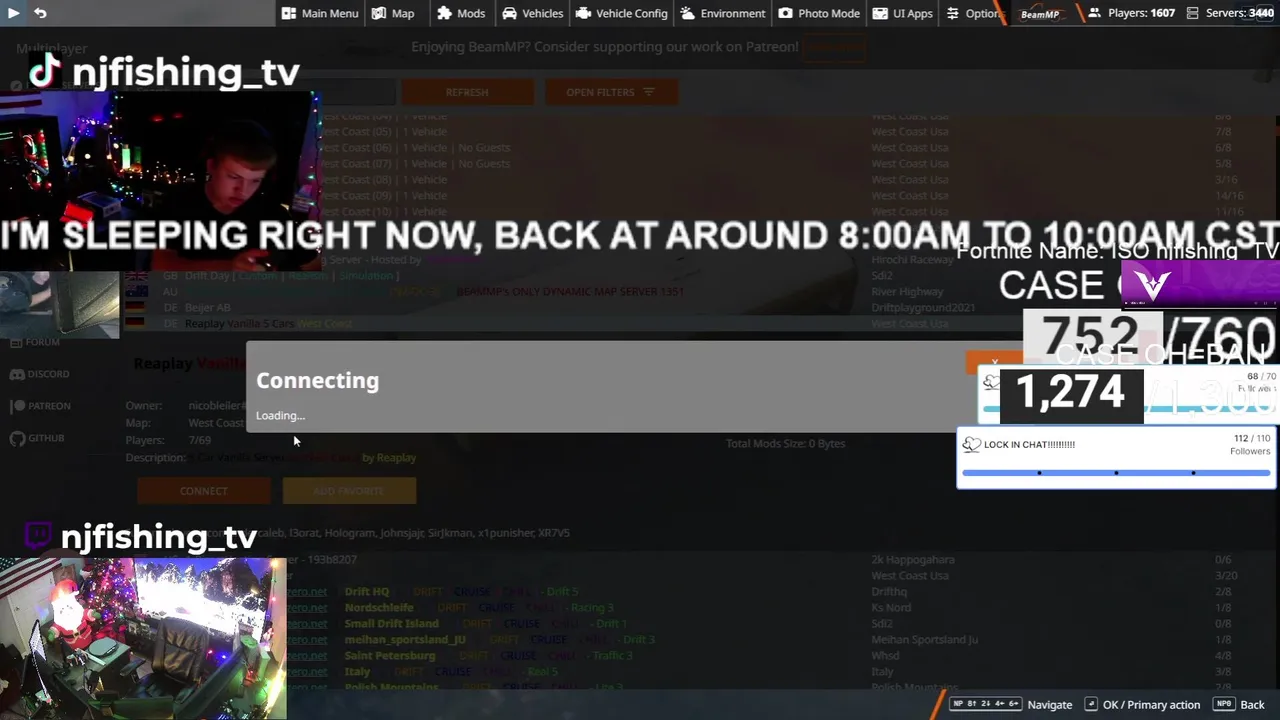
Task: Click the Refresh server list button
Action: click(x=467, y=92)
